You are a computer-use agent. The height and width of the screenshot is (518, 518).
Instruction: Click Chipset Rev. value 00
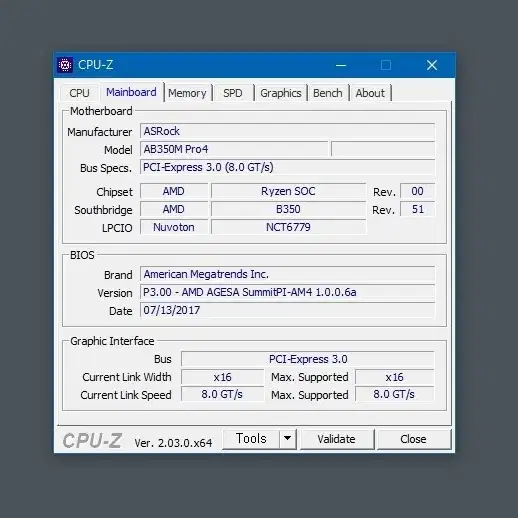coord(417,191)
